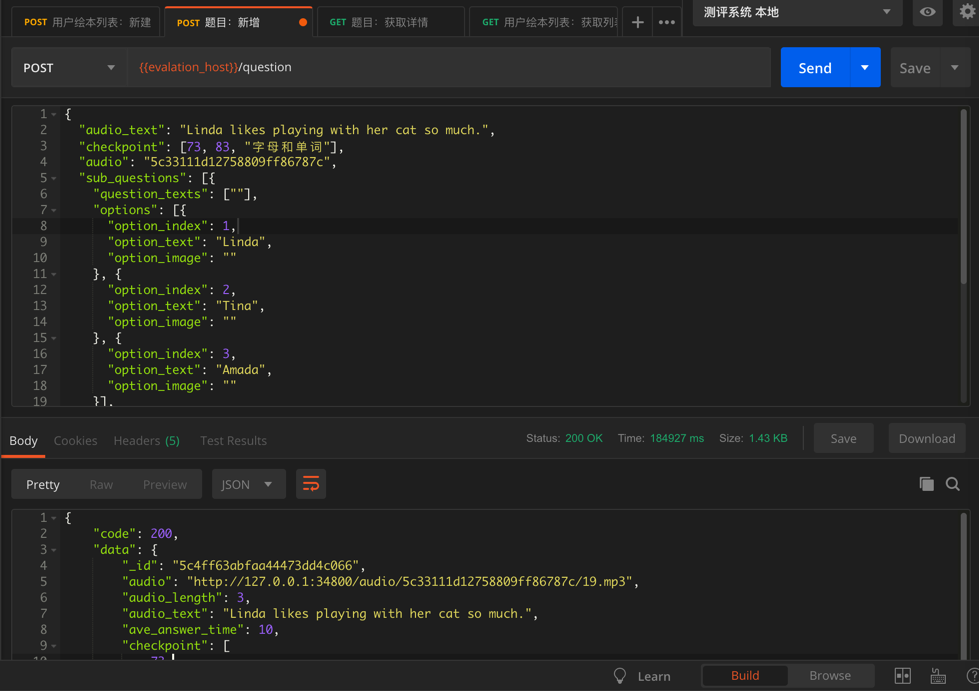Screen dimensions: 979x691
Task: Expand the JSON format dropdown
Action: pyautogui.click(x=246, y=484)
